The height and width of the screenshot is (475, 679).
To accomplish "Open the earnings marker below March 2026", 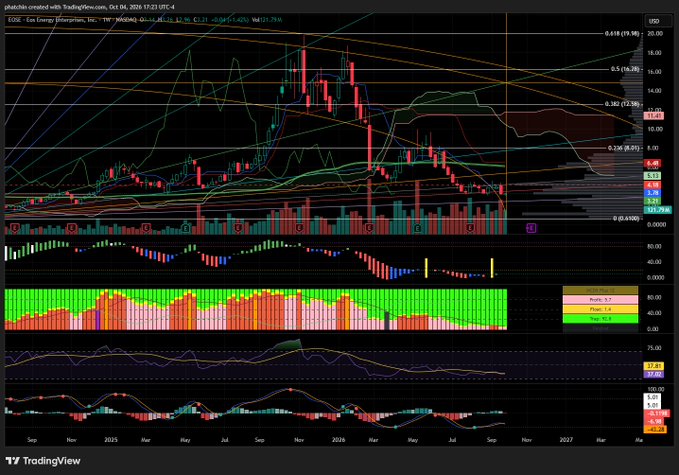I will [369, 227].
